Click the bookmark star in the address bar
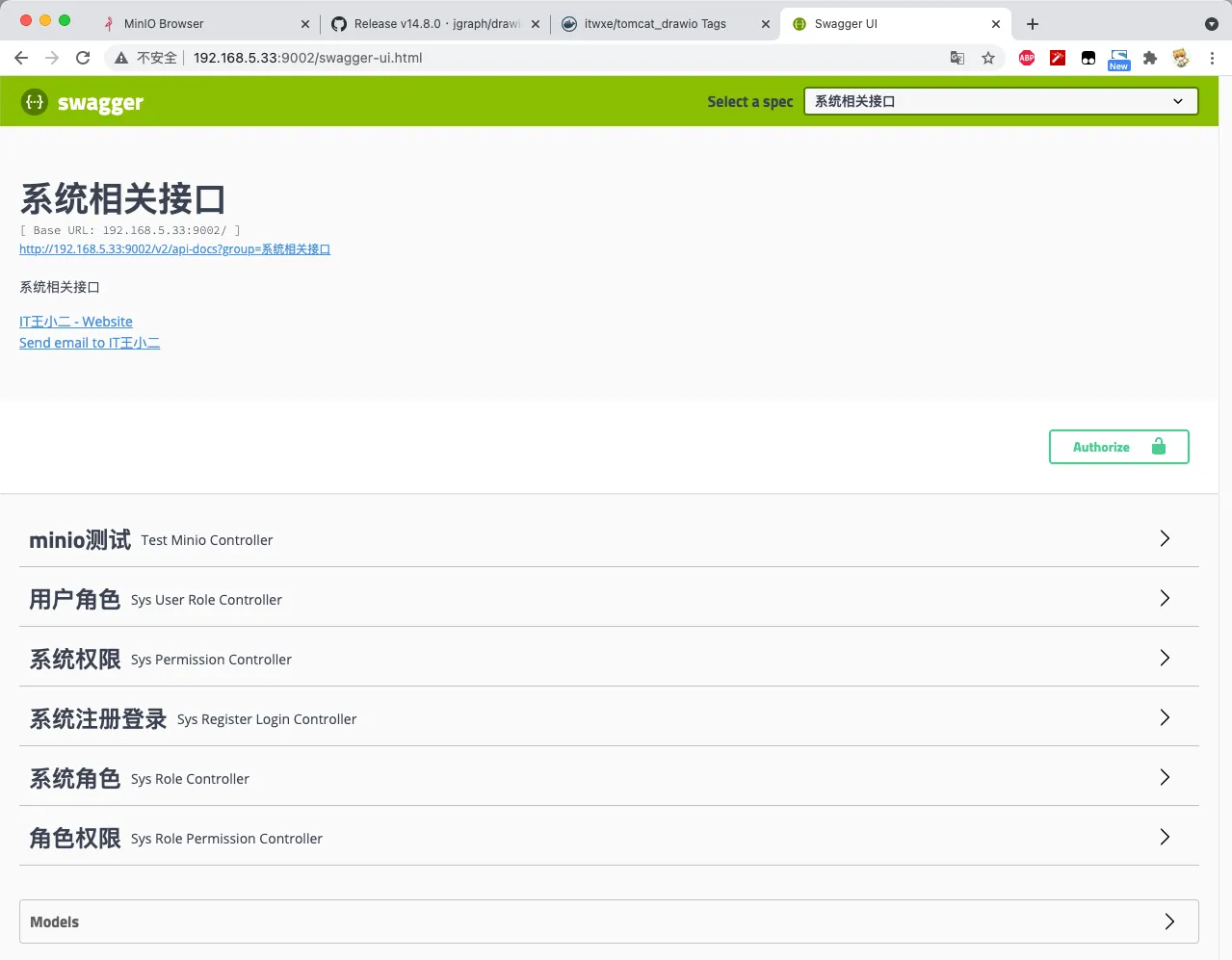Viewport: 1232px width, 960px height. tap(988, 58)
